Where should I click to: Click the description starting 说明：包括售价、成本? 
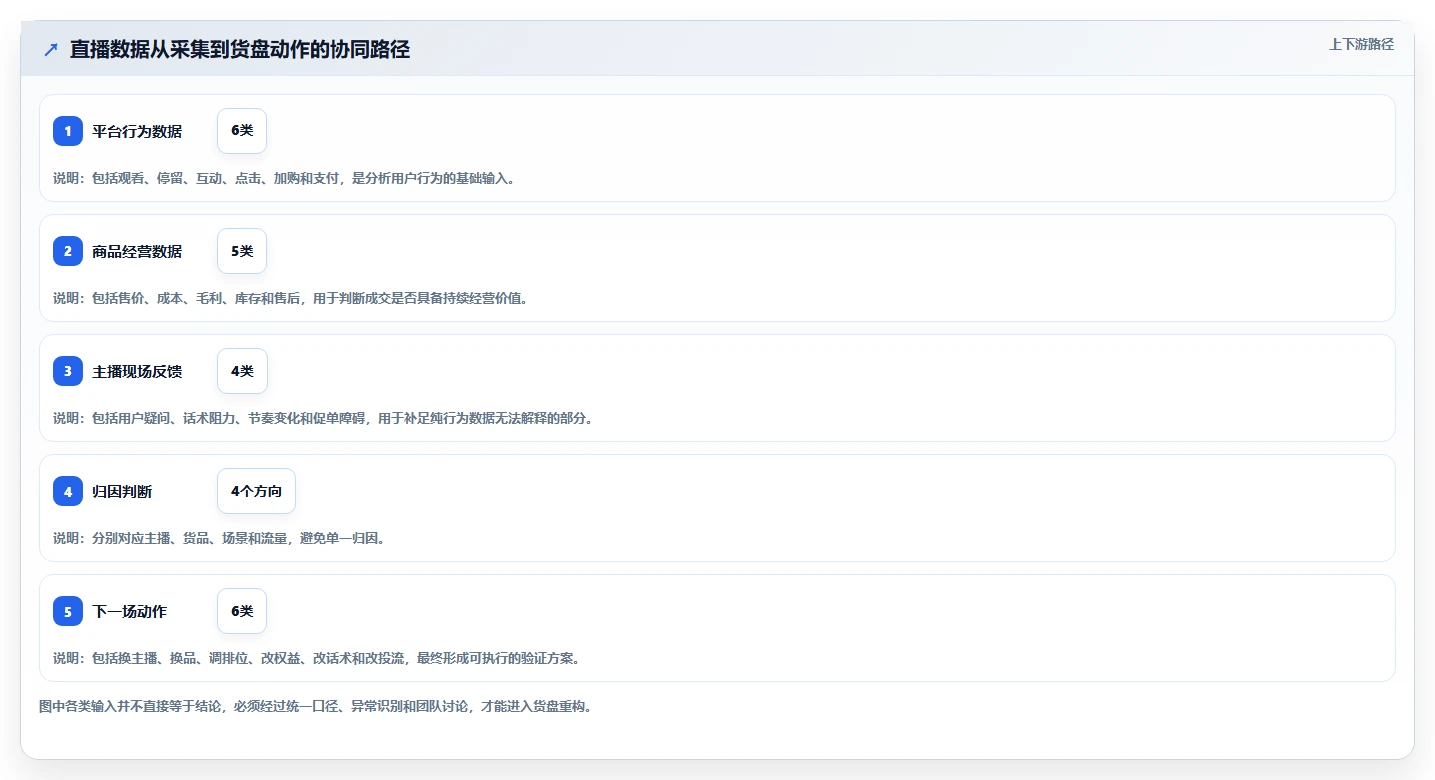290,298
